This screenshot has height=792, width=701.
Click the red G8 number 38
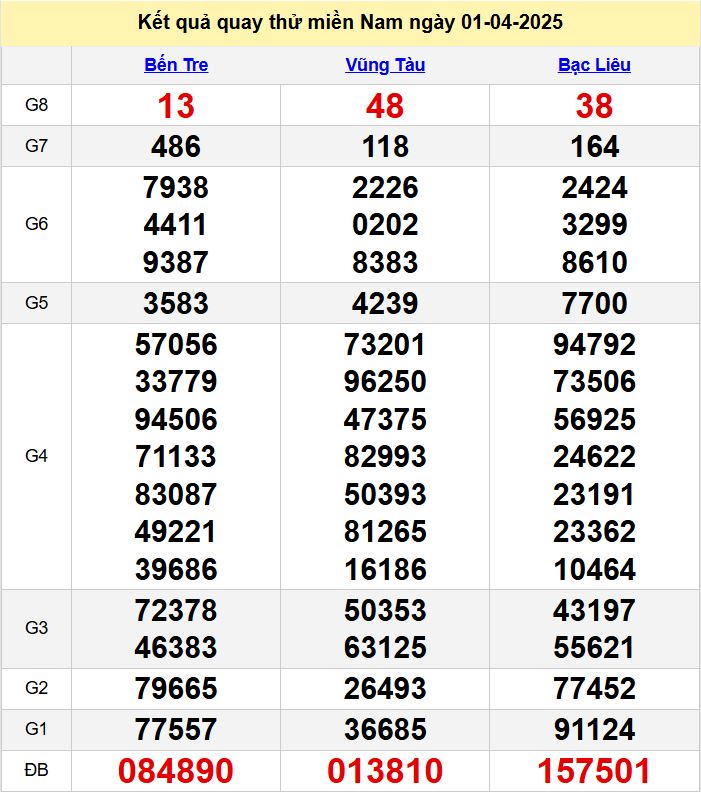pos(594,106)
